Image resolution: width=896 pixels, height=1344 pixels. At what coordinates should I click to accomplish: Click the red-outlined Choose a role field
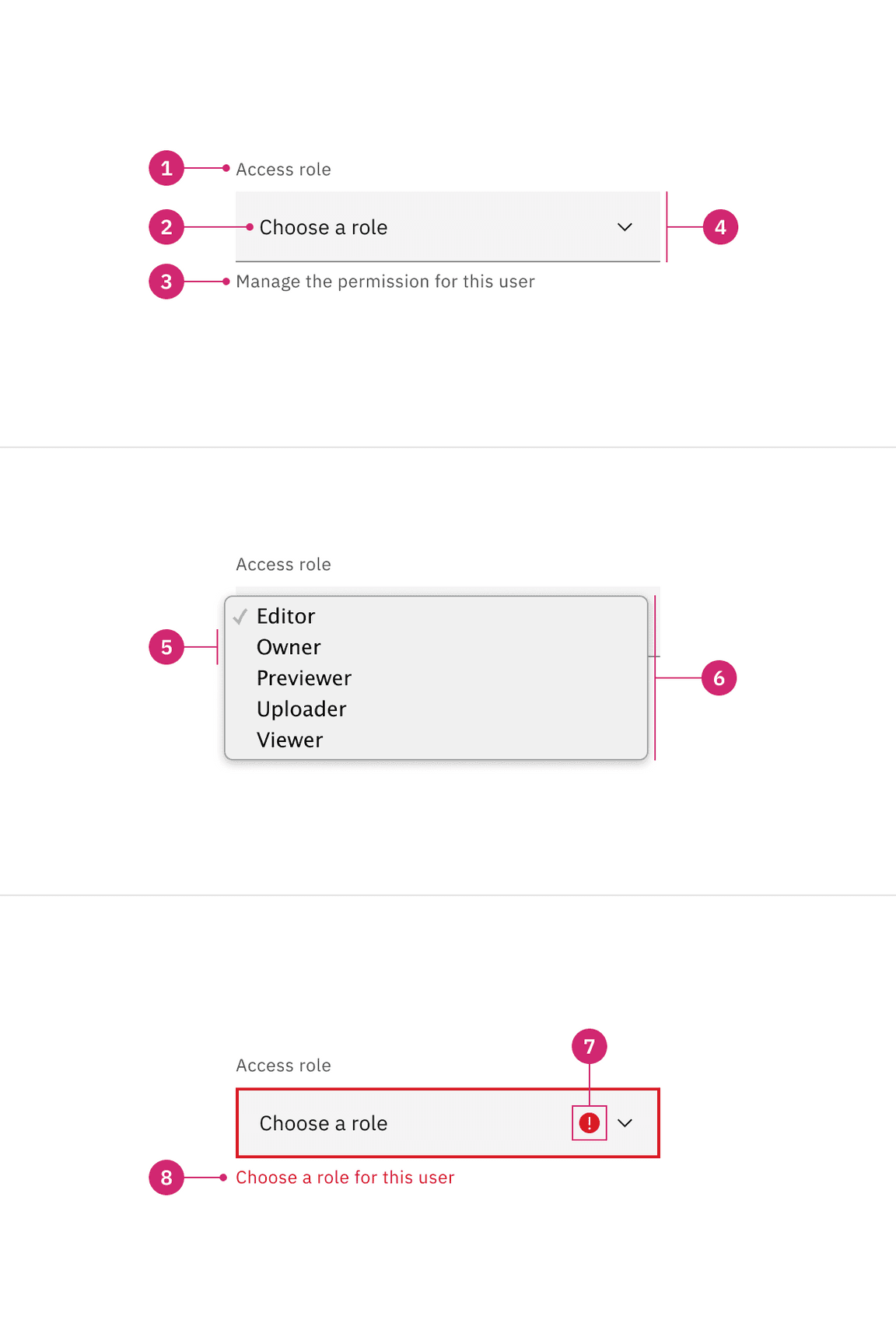tap(404, 1123)
